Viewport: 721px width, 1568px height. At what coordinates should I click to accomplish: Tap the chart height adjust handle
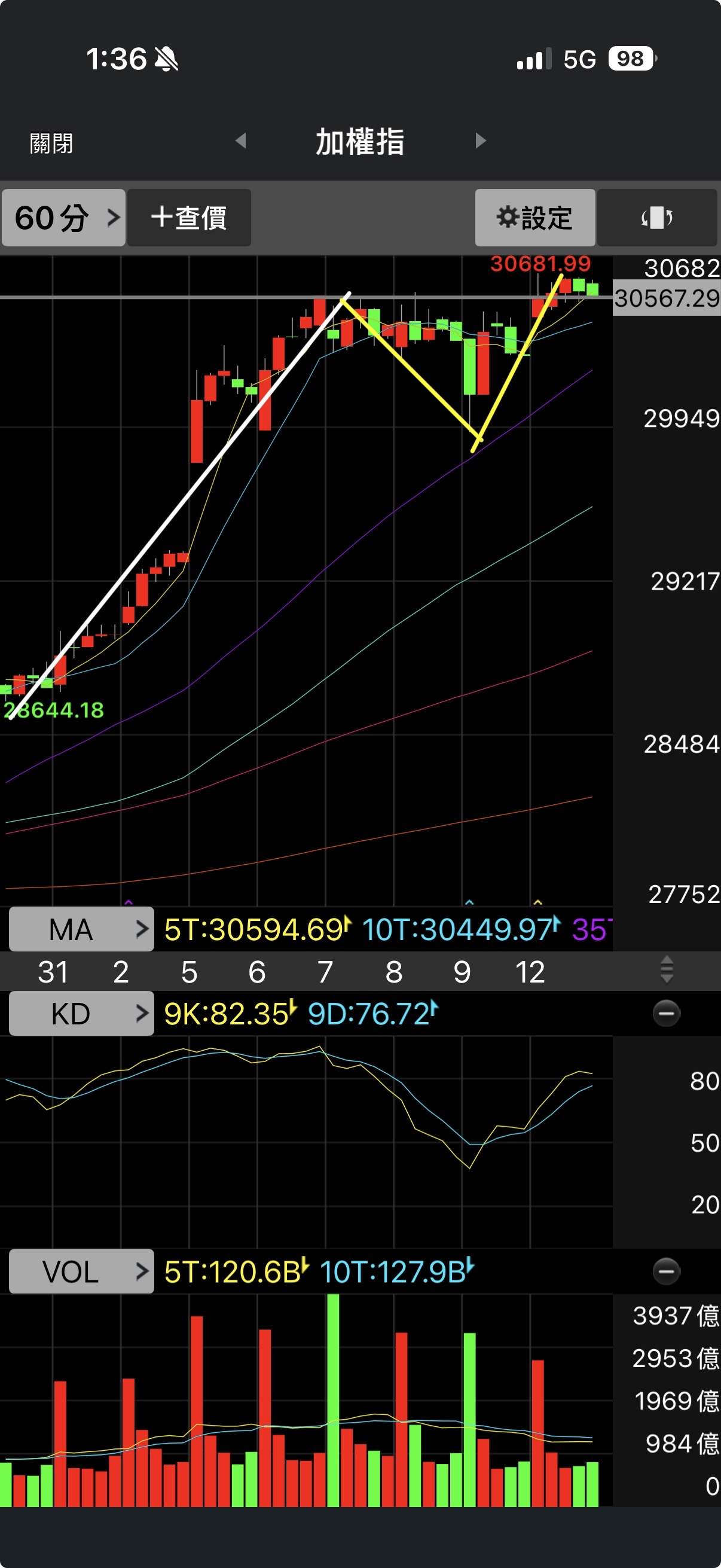point(666,969)
